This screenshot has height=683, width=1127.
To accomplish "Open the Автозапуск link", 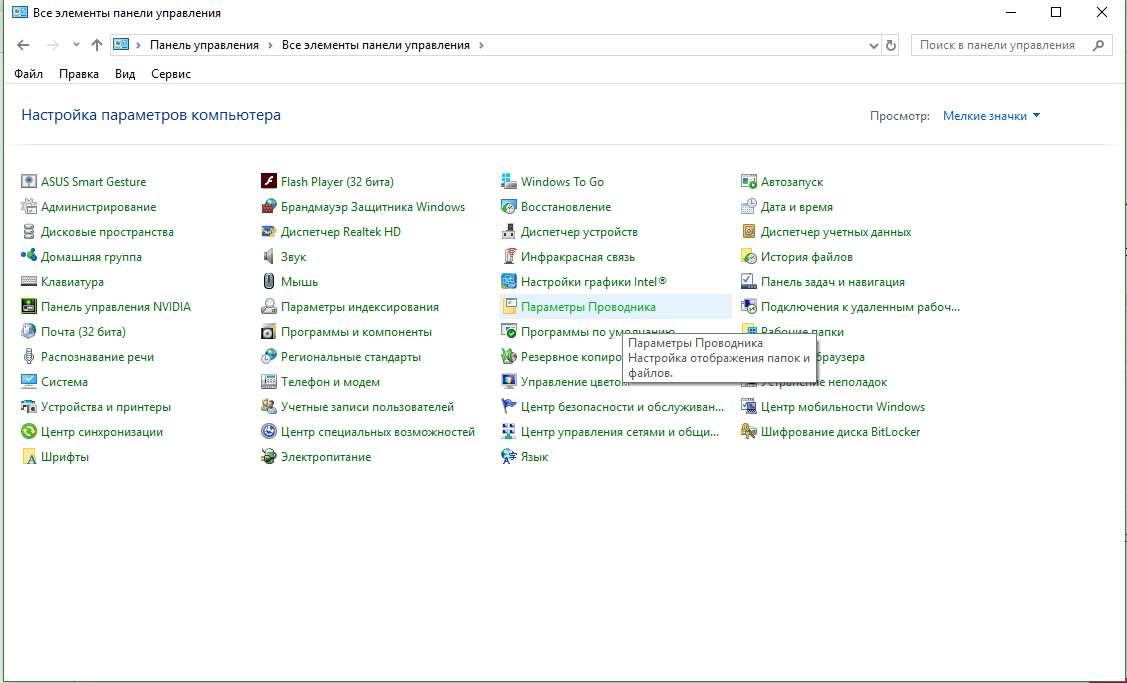I will 792,182.
